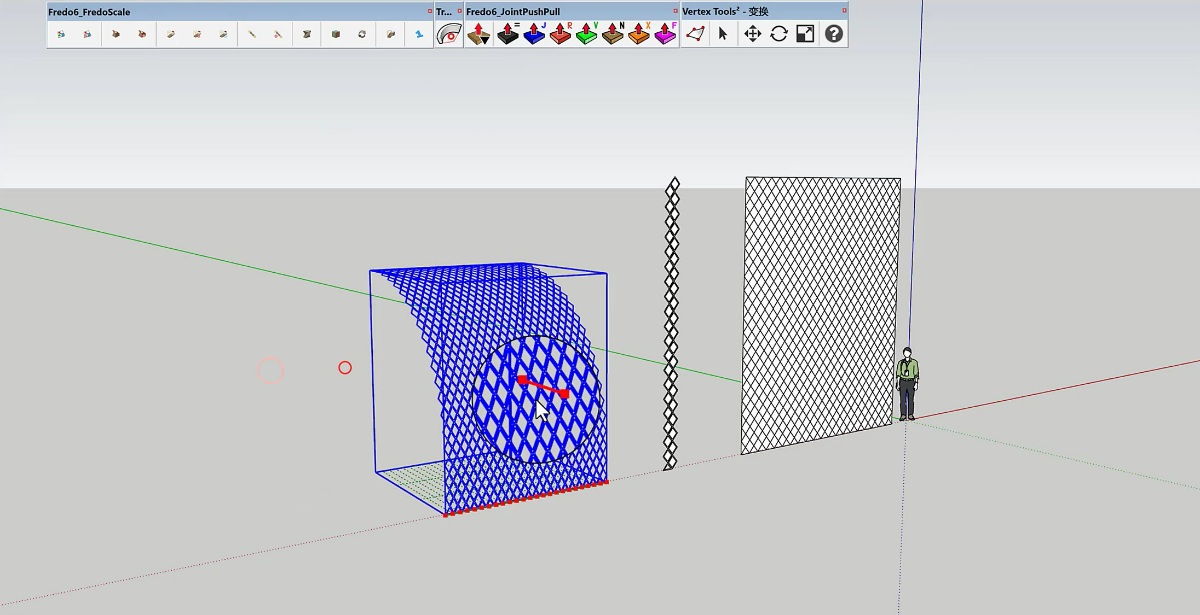Select the FredoScale Stretching tool, yellow stick icon
This screenshot has width=1200, height=615.
(252, 34)
